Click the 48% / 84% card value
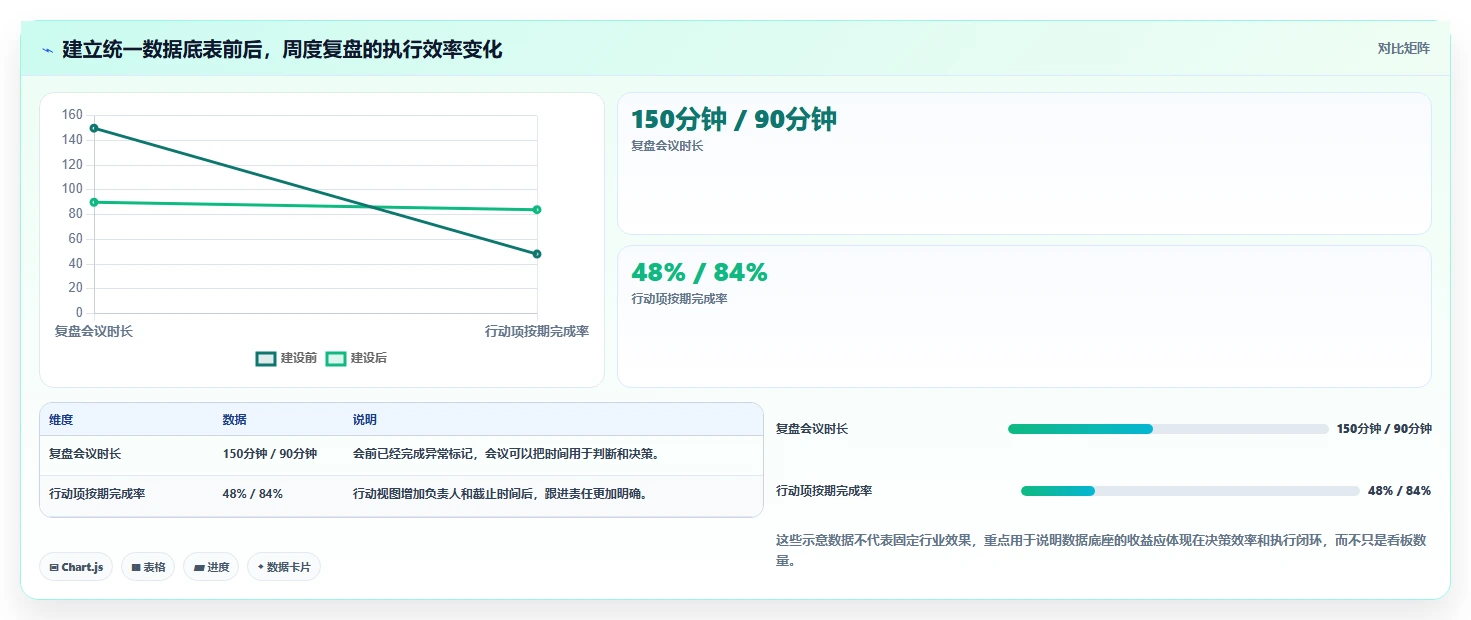The image size is (1471, 620). click(x=699, y=272)
